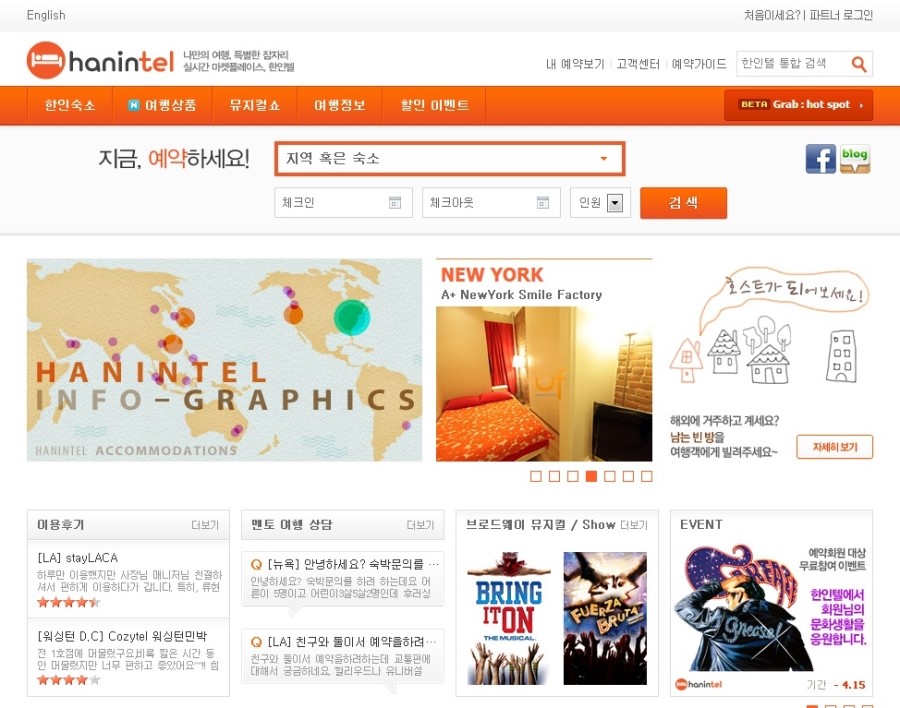Image resolution: width=900 pixels, height=708 pixels.
Task: Open the blog icon link
Action: (x=855, y=158)
